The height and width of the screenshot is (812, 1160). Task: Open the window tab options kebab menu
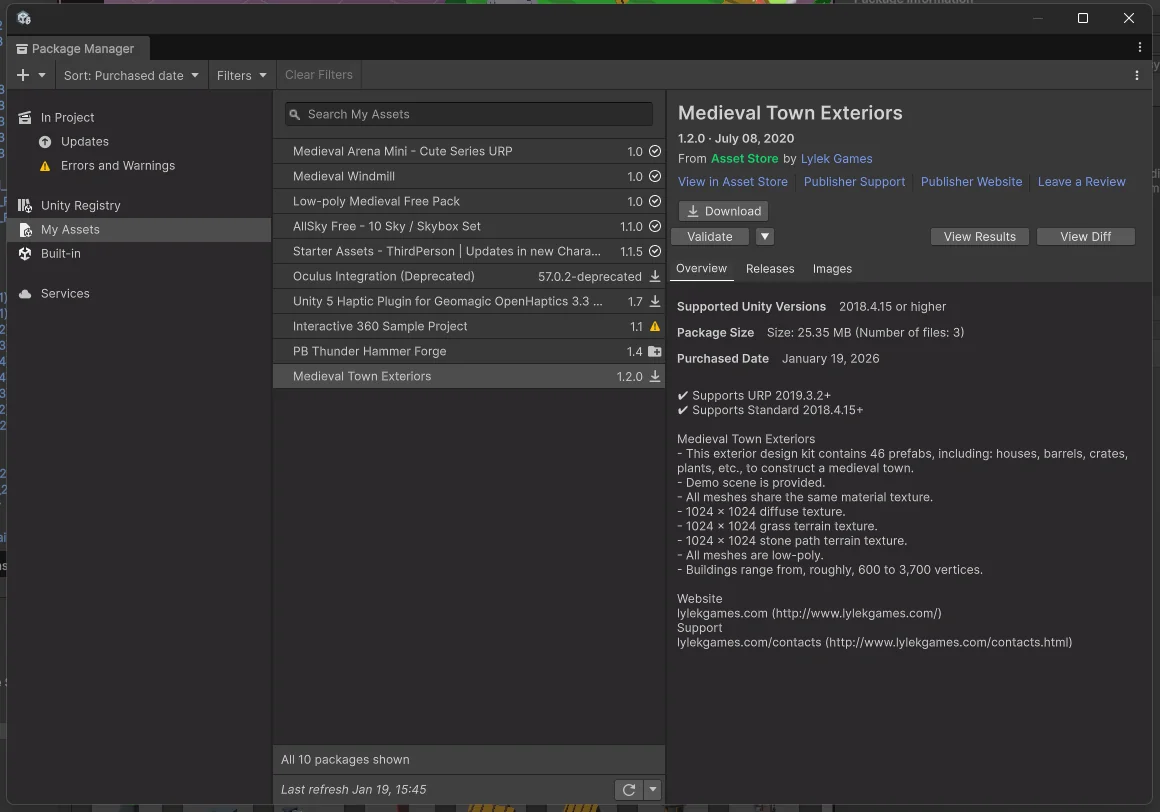tap(1139, 47)
